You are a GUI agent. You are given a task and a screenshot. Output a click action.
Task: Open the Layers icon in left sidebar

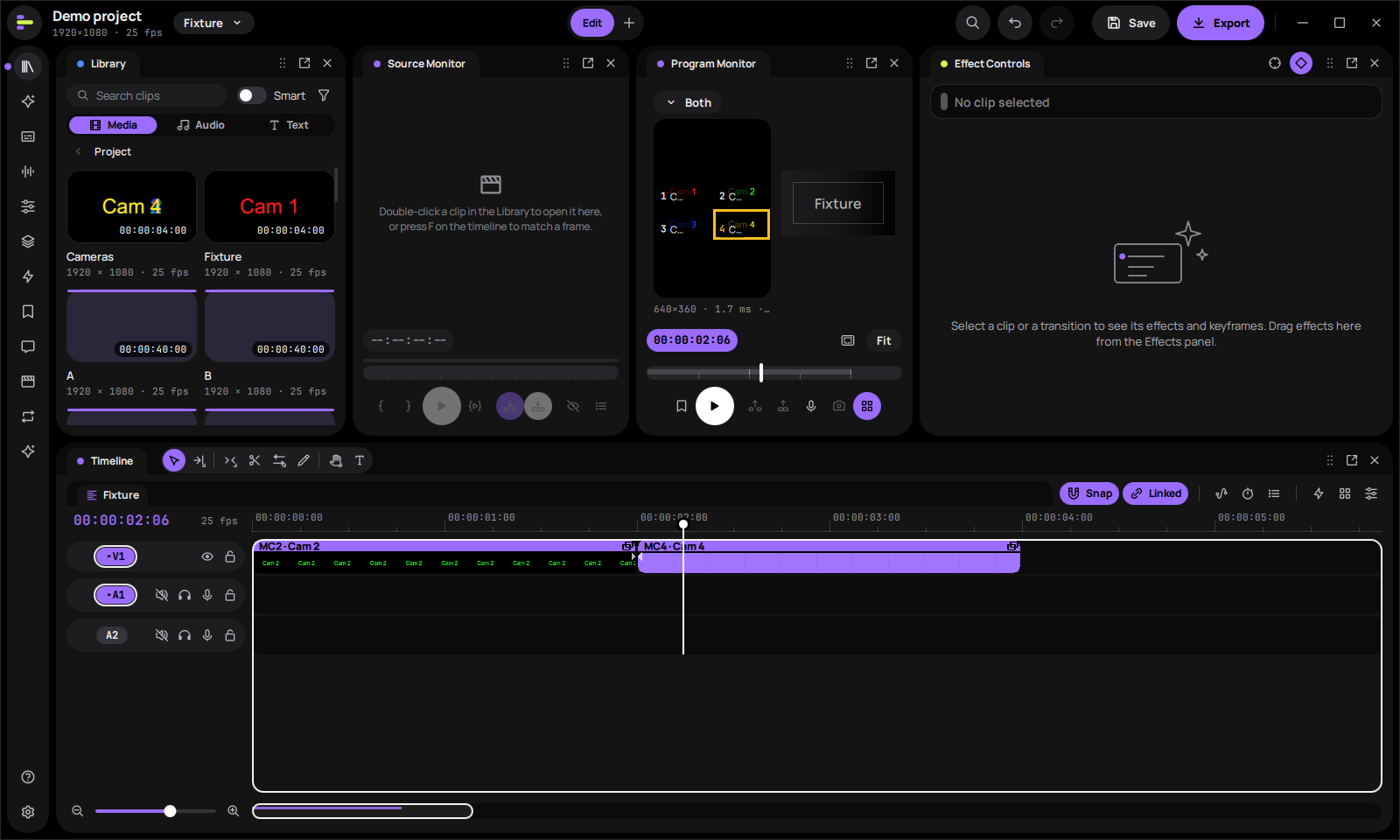tap(28, 241)
